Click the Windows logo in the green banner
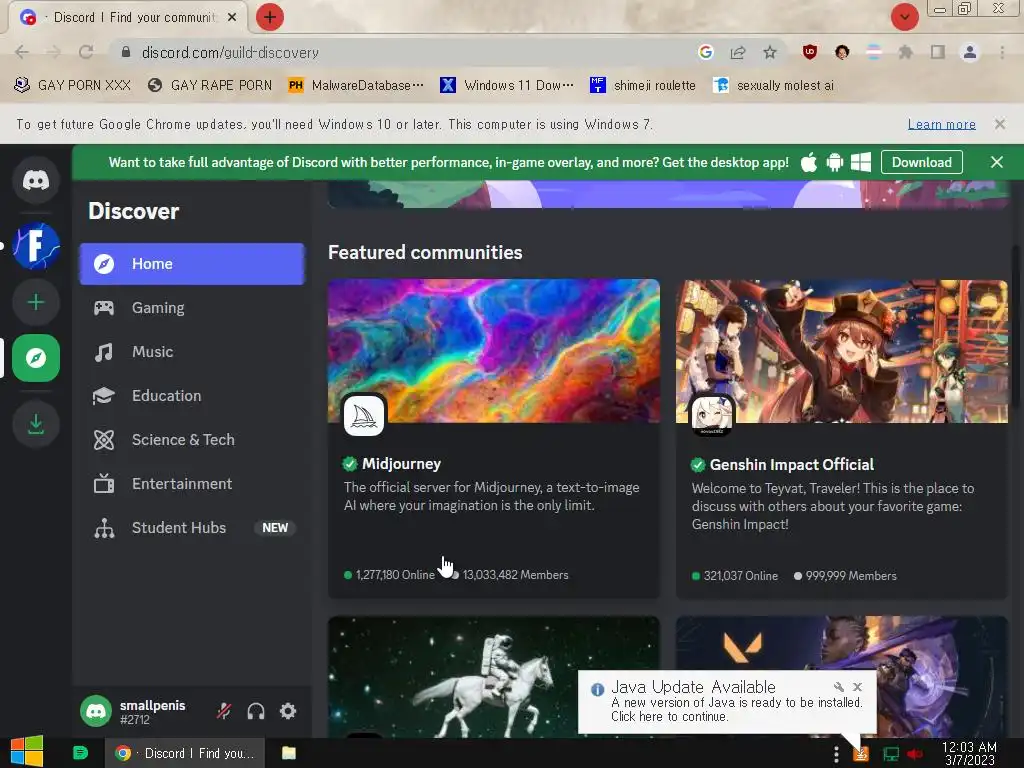This screenshot has width=1024, height=768. coord(861,163)
